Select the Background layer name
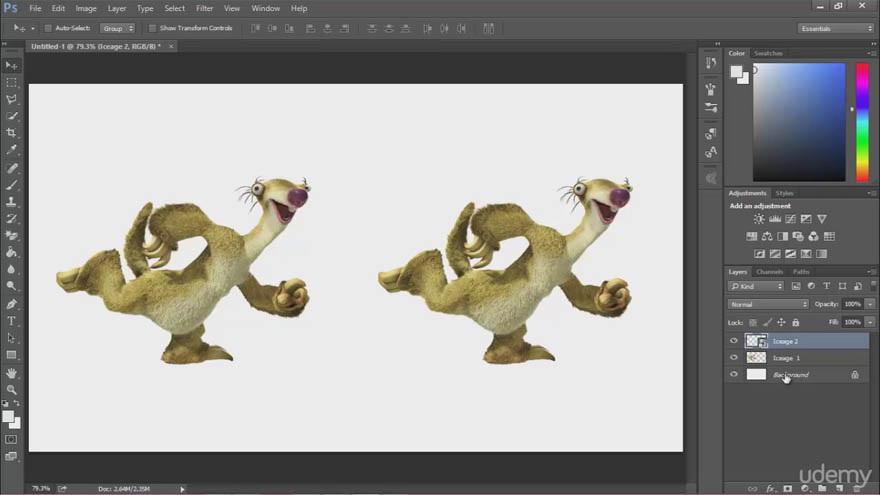The image size is (880, 495). click(x=791, y=374)
